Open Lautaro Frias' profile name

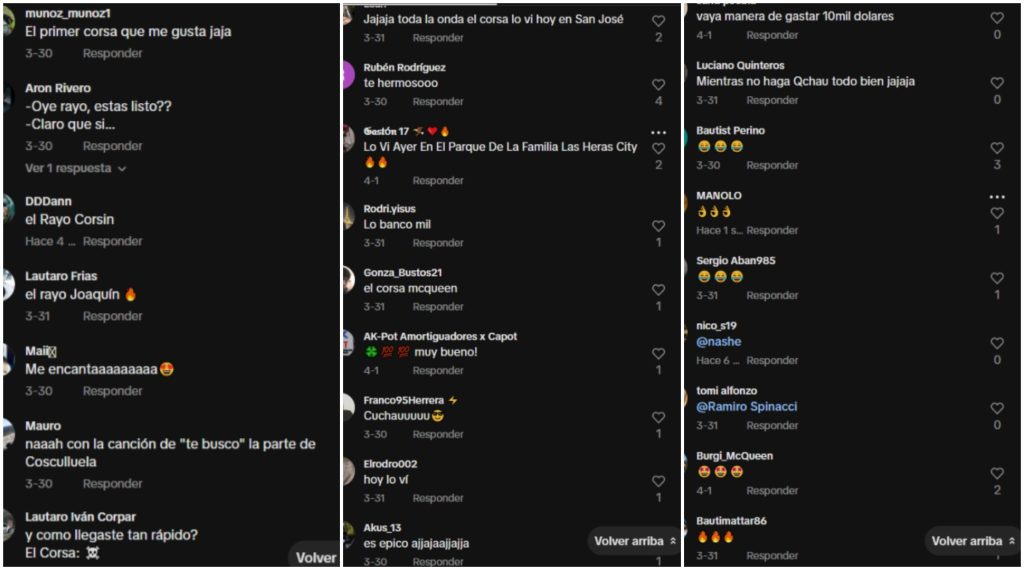click(x=61, y=276)
